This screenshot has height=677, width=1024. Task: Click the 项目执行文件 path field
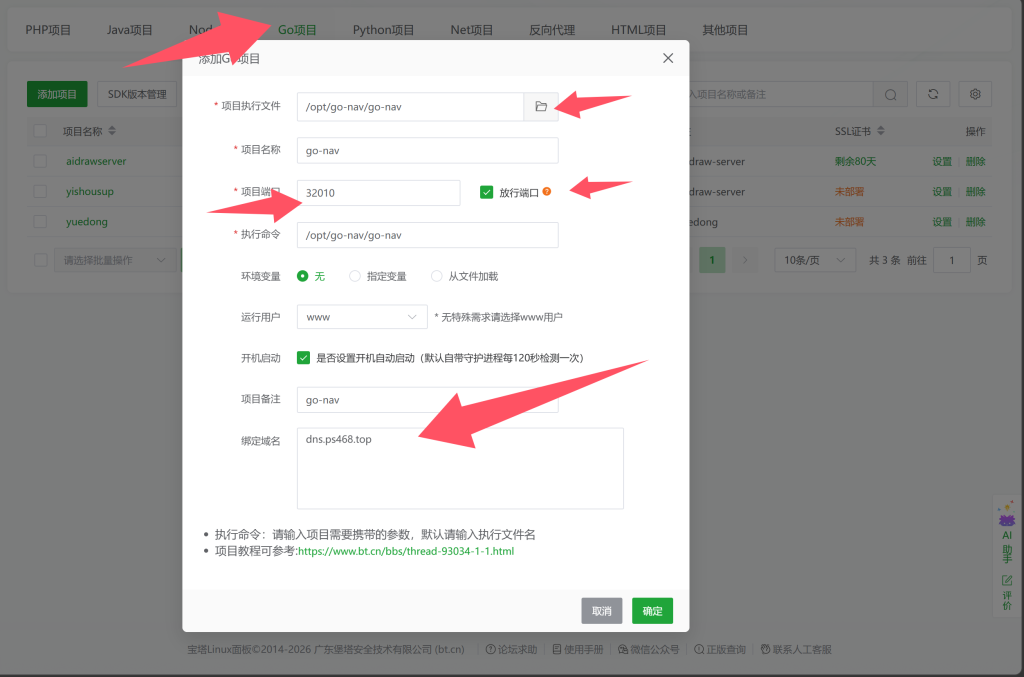[410, 106]
